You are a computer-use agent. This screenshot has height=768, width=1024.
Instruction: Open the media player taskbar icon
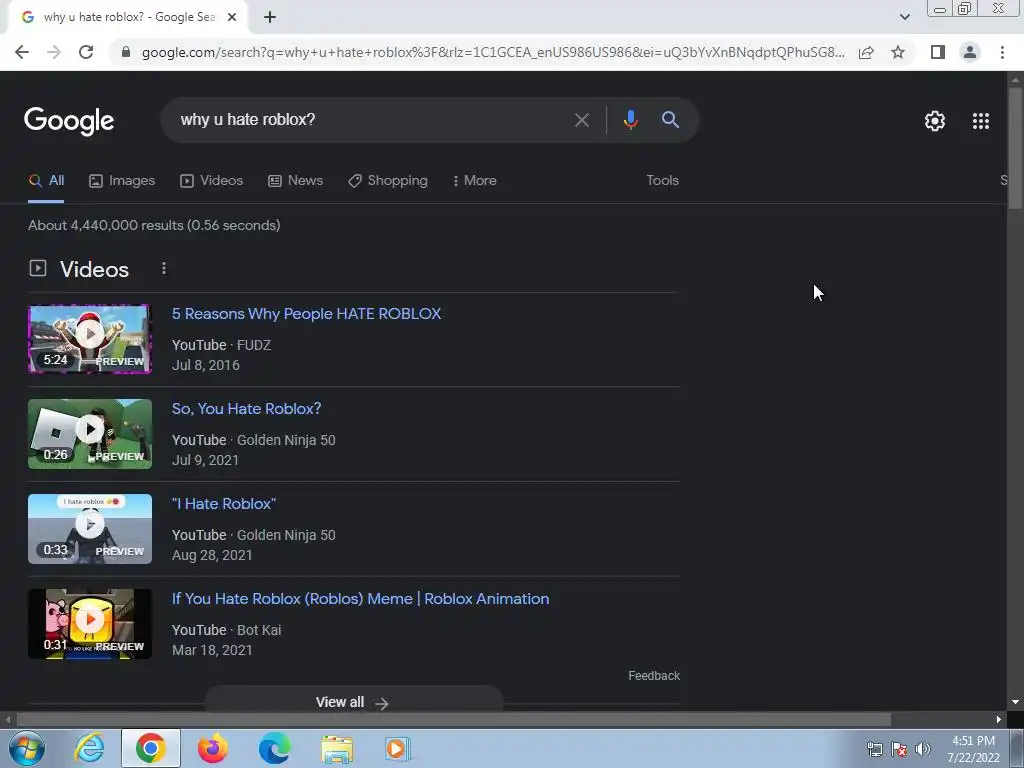pos(396,748)
